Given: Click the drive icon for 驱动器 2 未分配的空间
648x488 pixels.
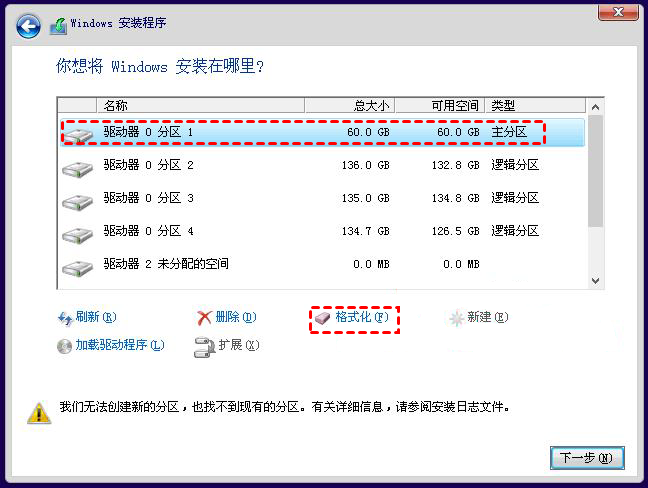Looking at the screenshot, I should (77, 268).
